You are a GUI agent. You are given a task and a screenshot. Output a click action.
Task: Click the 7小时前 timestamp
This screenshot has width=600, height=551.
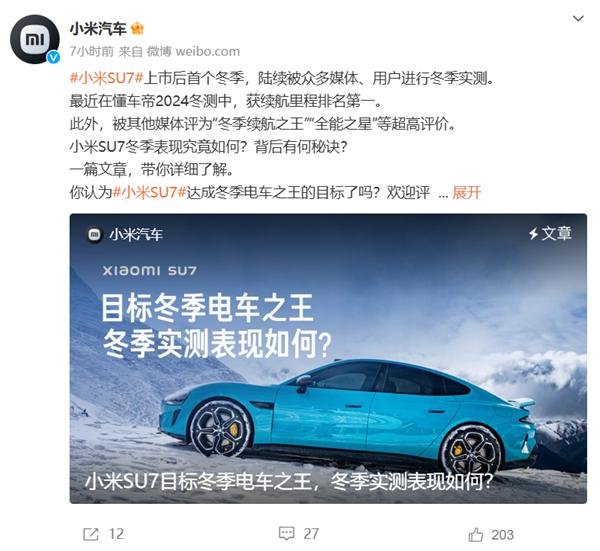92,51
